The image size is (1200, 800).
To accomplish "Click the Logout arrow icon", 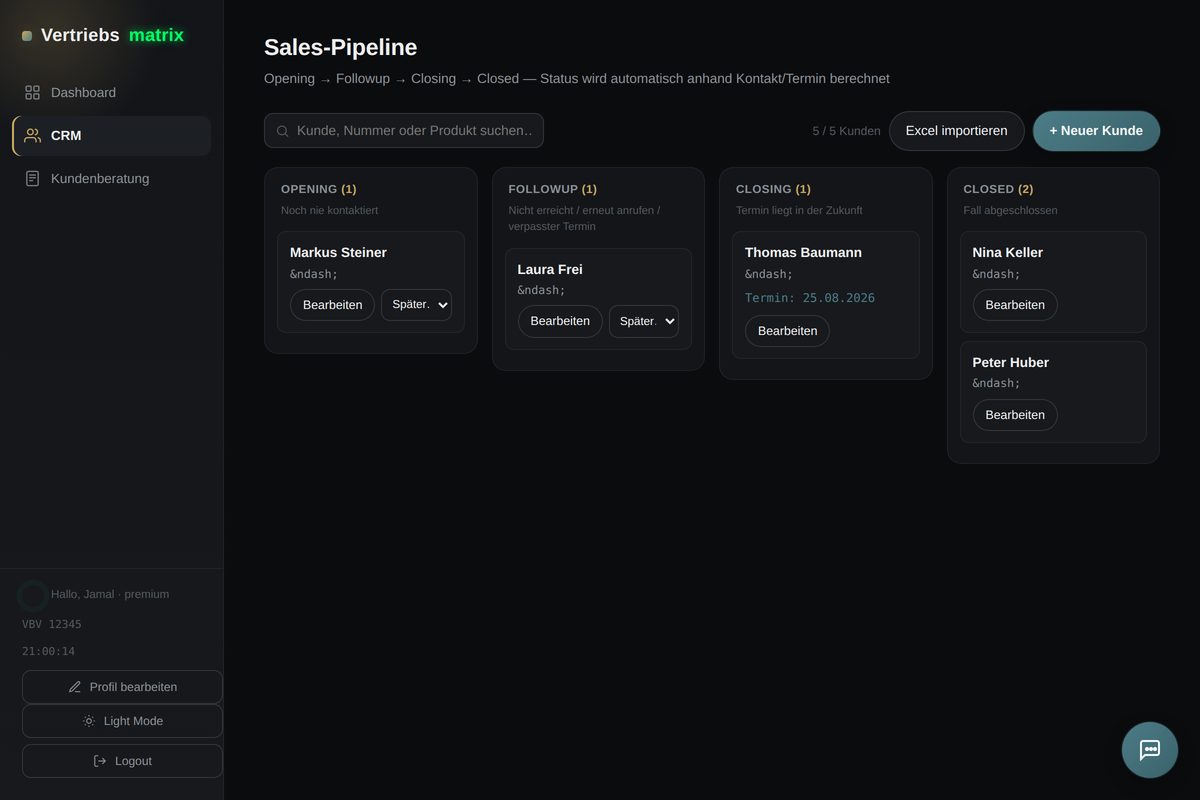I will click(100, 761).
